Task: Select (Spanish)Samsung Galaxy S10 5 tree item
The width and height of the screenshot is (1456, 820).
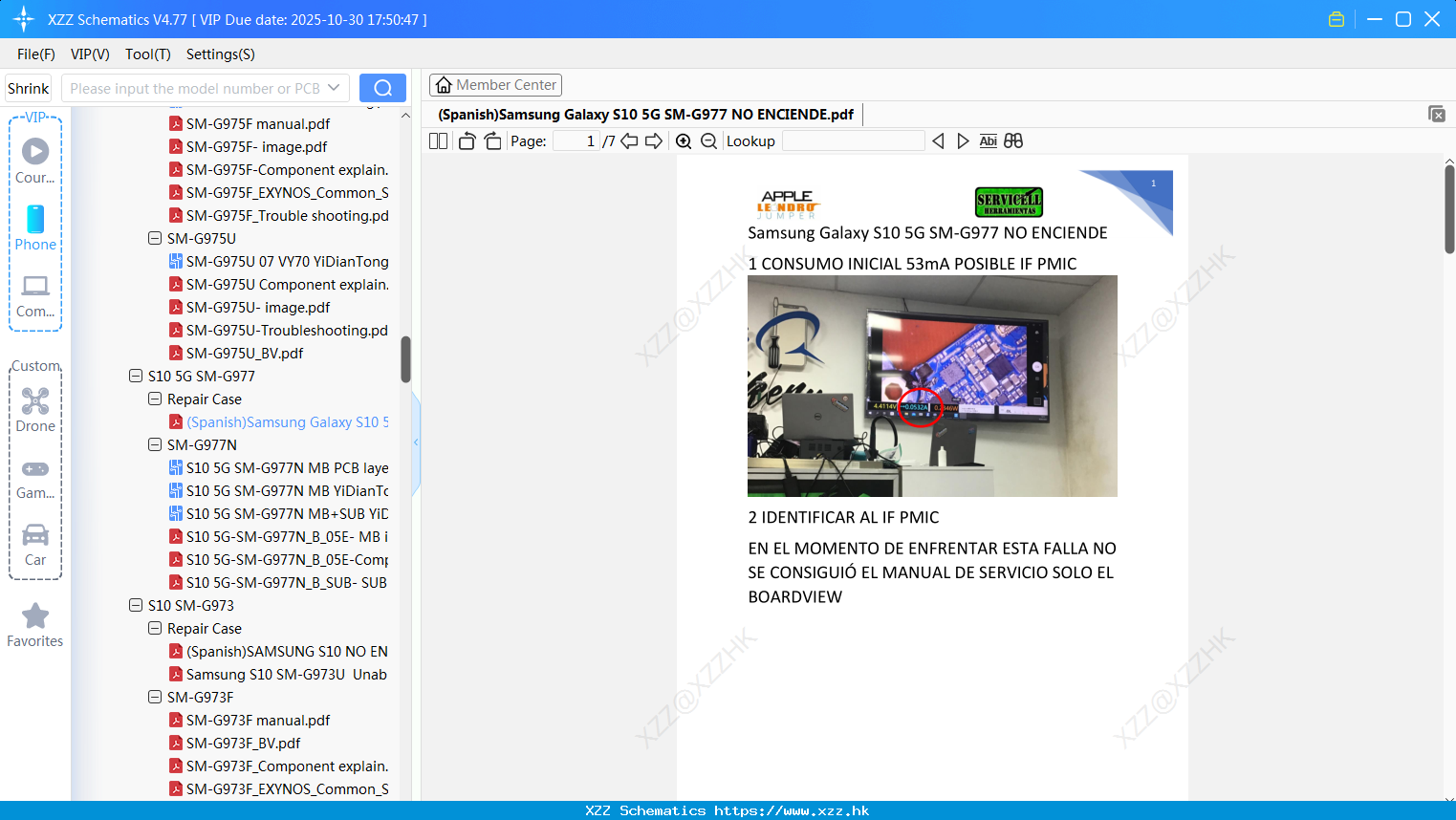Action: point(279,422)
